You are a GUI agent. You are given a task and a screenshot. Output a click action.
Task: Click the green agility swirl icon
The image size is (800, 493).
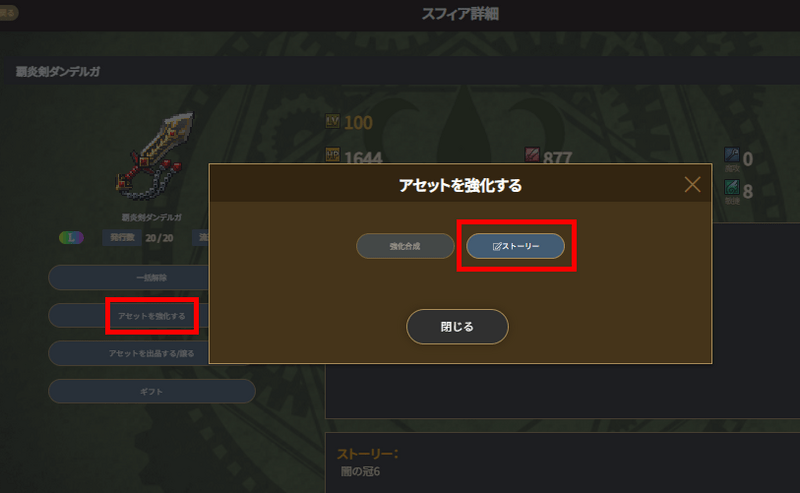coord(732,187)
